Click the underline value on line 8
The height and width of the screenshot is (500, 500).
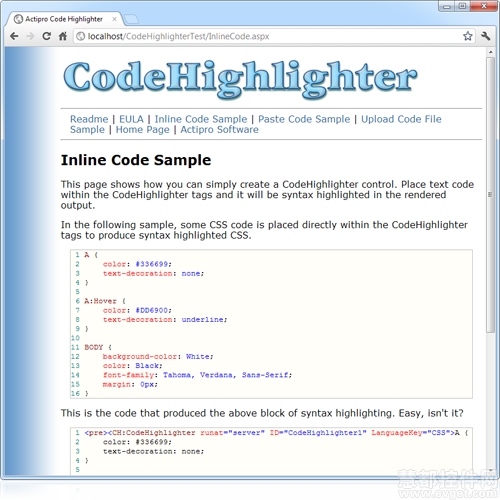[202, 319]
